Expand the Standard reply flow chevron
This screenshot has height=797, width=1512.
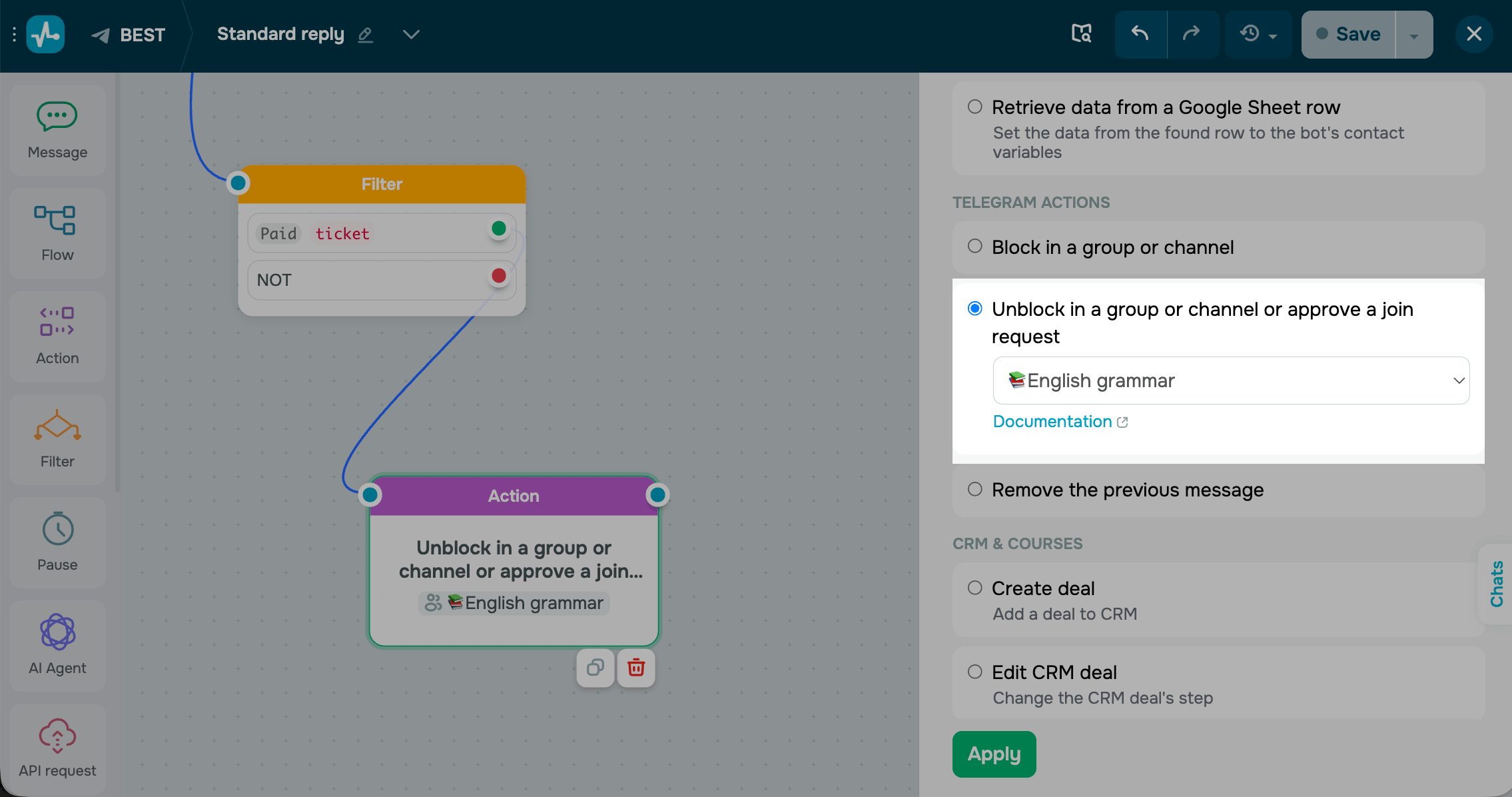click(x=412, y=34)
